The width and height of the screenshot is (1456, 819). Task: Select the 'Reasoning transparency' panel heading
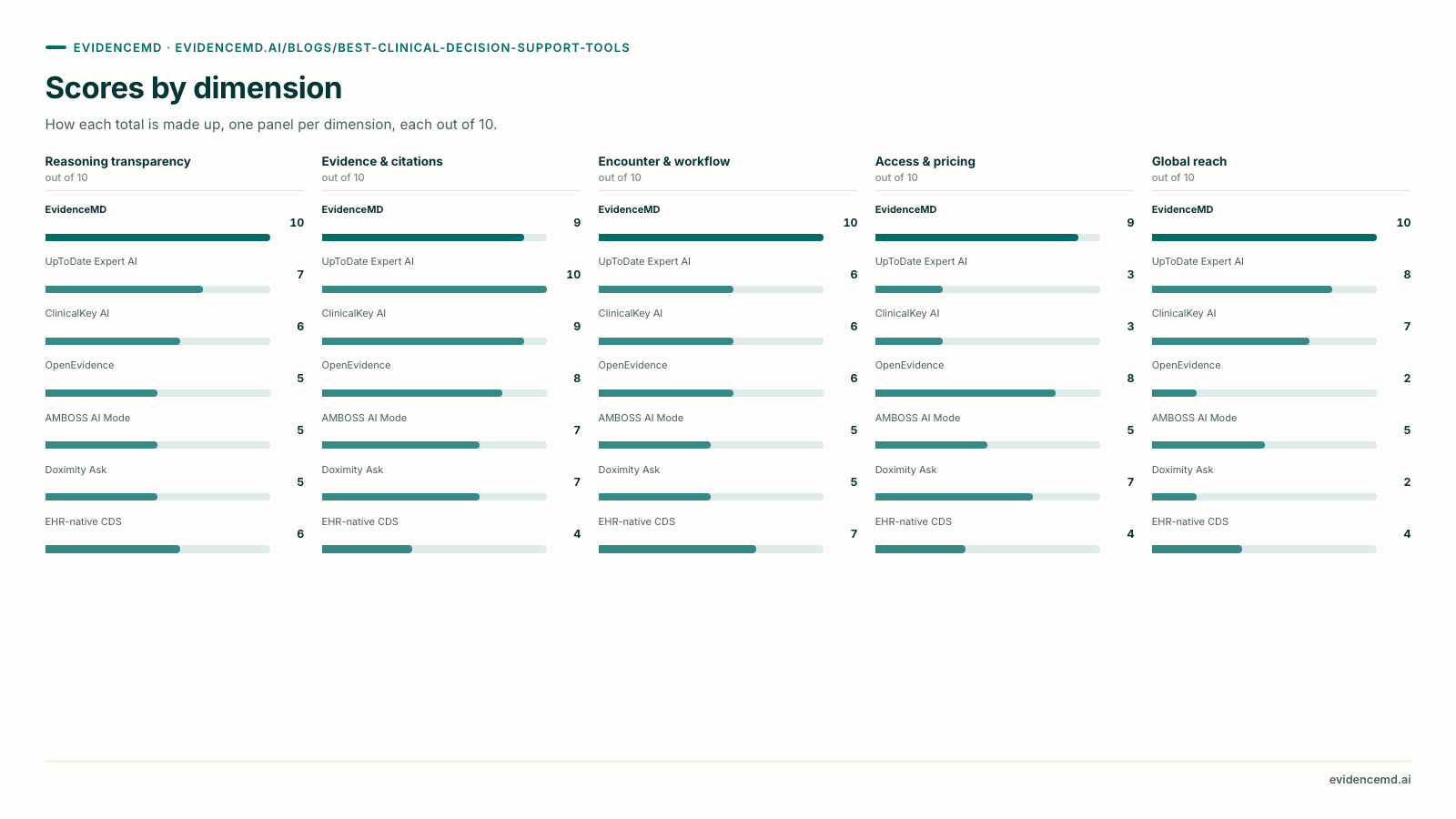117,161
